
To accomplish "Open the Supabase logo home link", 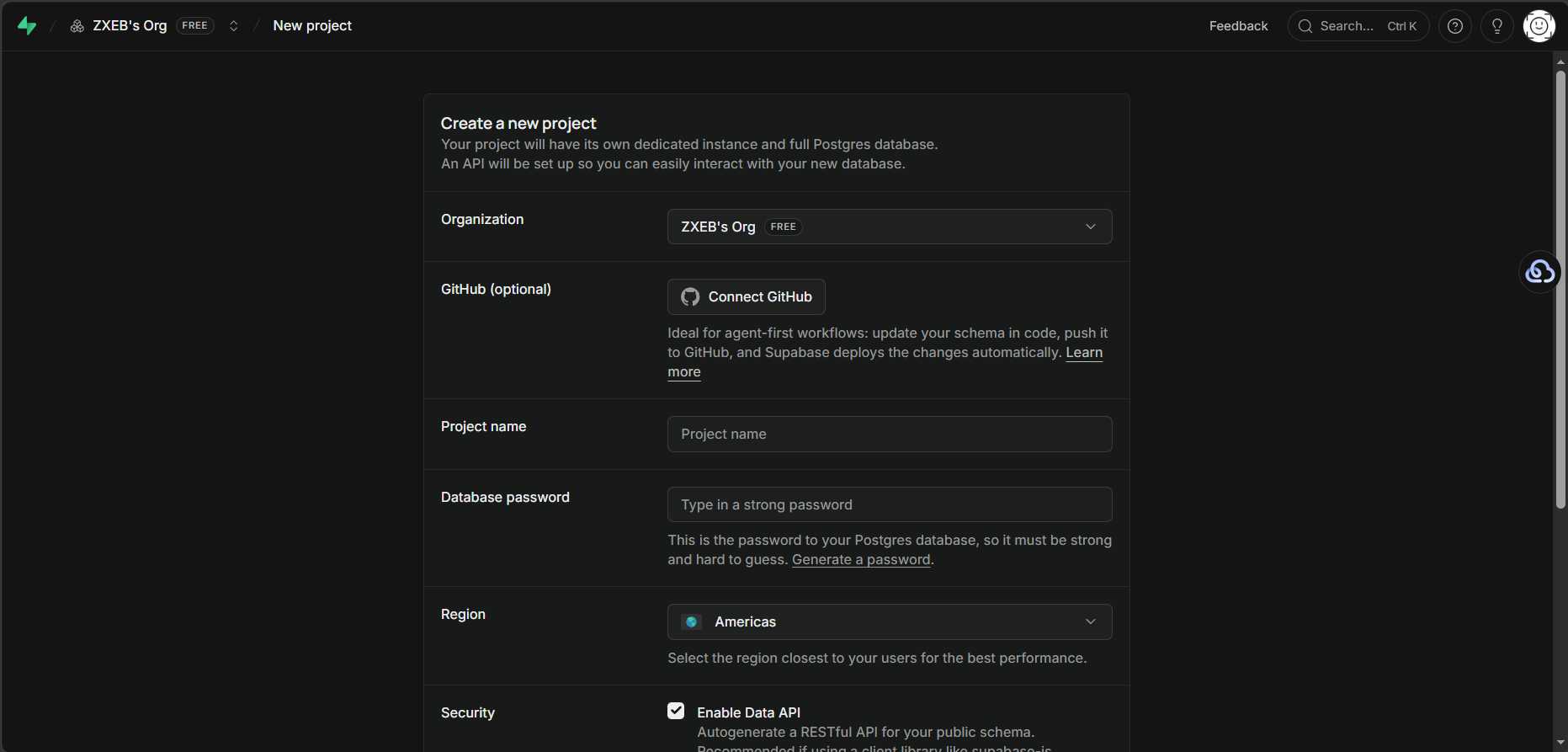I will (27, 26).
